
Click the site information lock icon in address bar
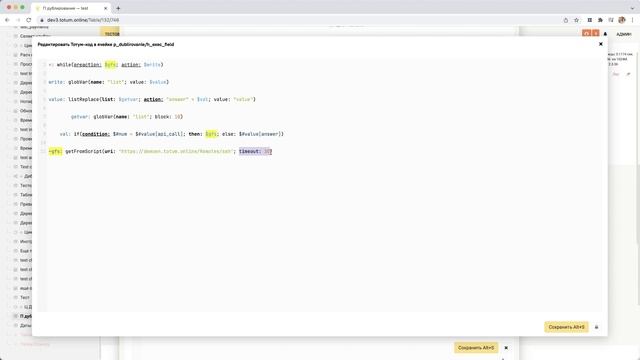click(42, 20)
